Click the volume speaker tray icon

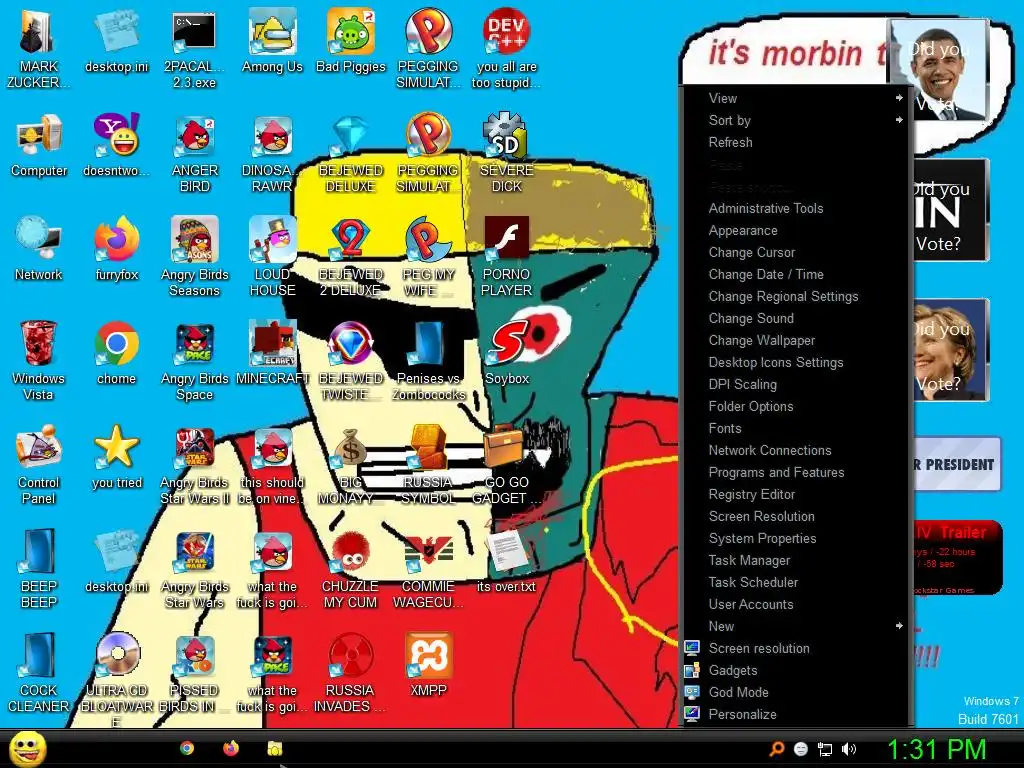(x=848, y=749)
